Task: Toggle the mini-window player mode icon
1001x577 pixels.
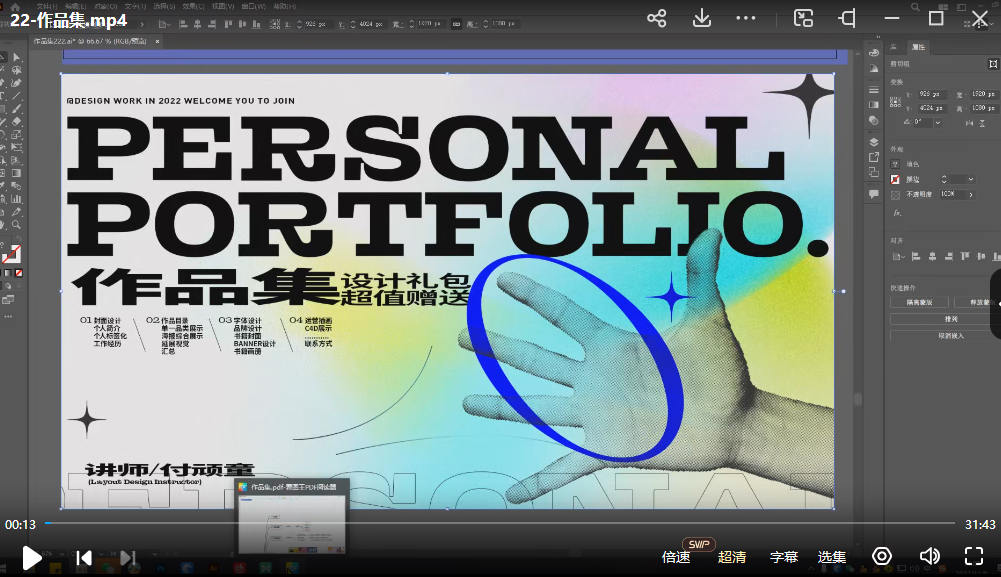Action: click(803, 18)
